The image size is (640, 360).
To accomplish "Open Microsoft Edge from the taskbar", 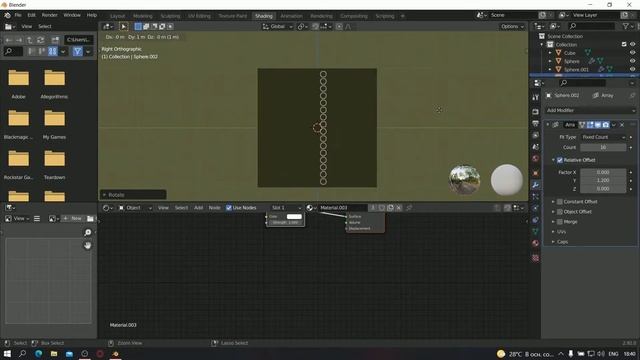I will [38, 353].
